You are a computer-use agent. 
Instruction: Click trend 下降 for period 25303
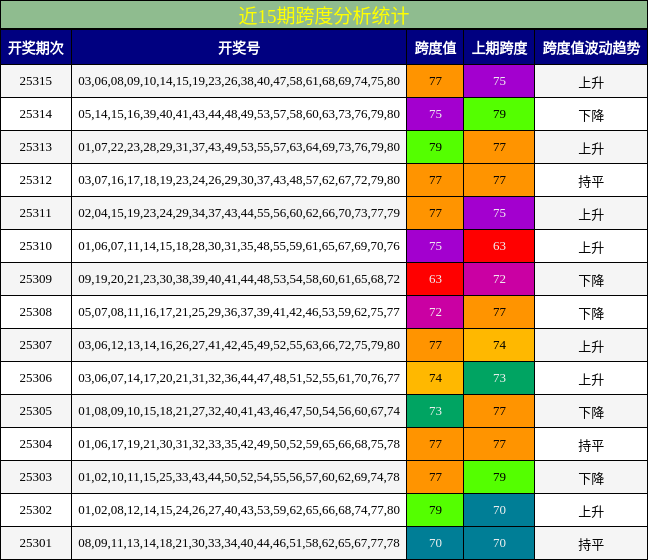click(x=591, y=478)
